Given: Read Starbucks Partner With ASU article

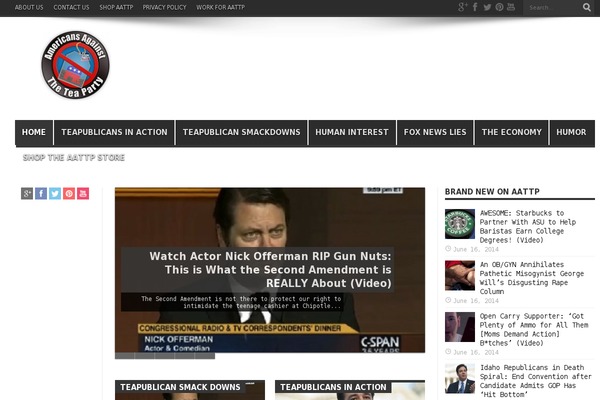Looking at the screenshot, I should (x=528, y=227).
